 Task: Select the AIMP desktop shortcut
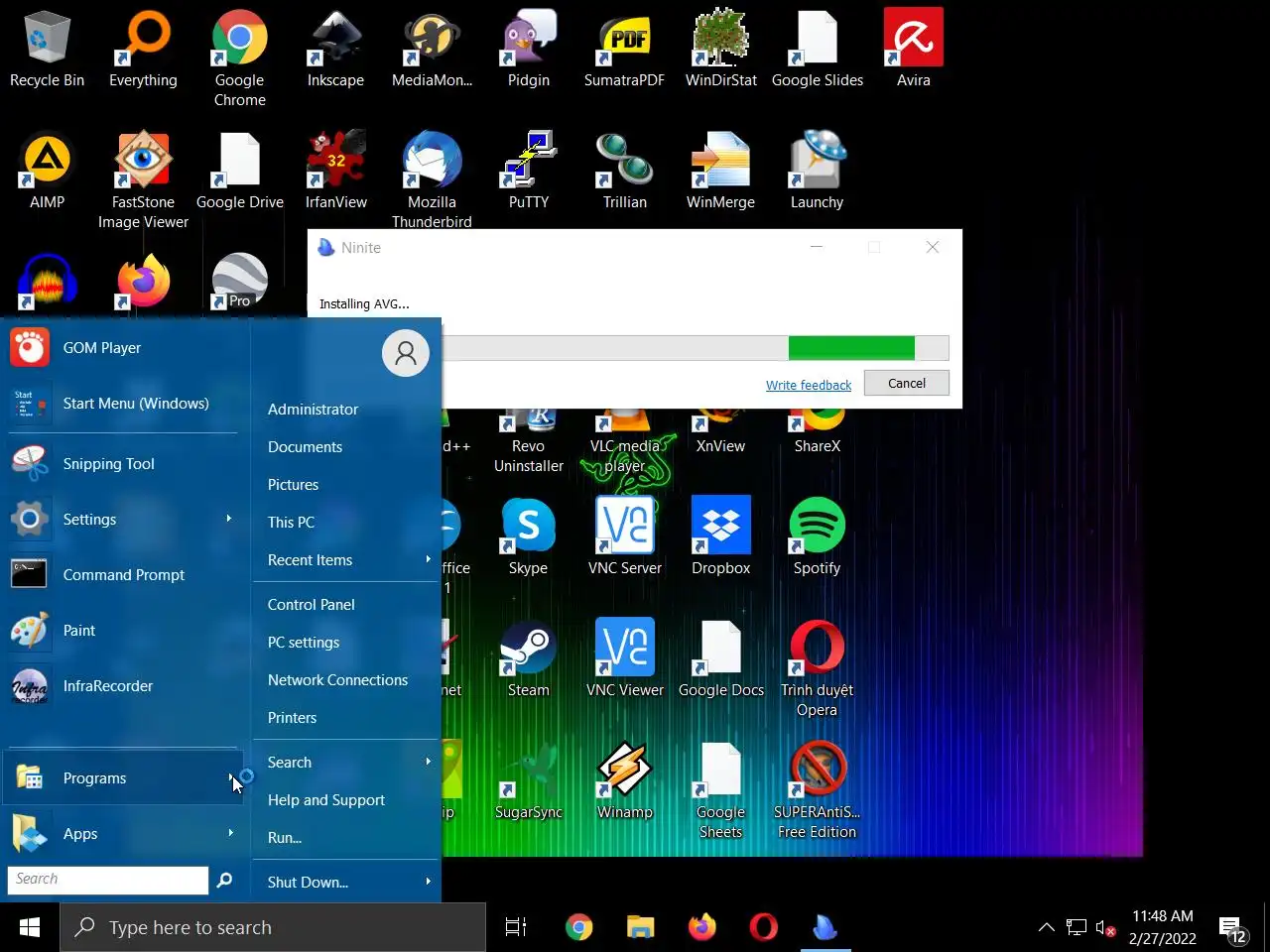pyautogui.click(x=47, y=171)
